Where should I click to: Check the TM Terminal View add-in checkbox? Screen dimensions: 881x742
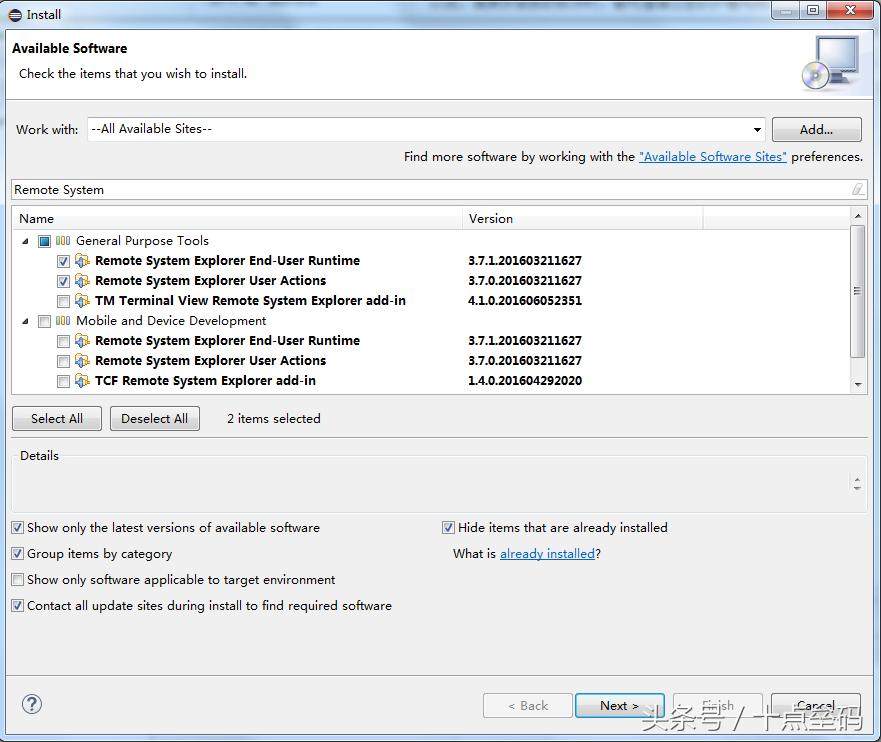(x=64, y=301)
